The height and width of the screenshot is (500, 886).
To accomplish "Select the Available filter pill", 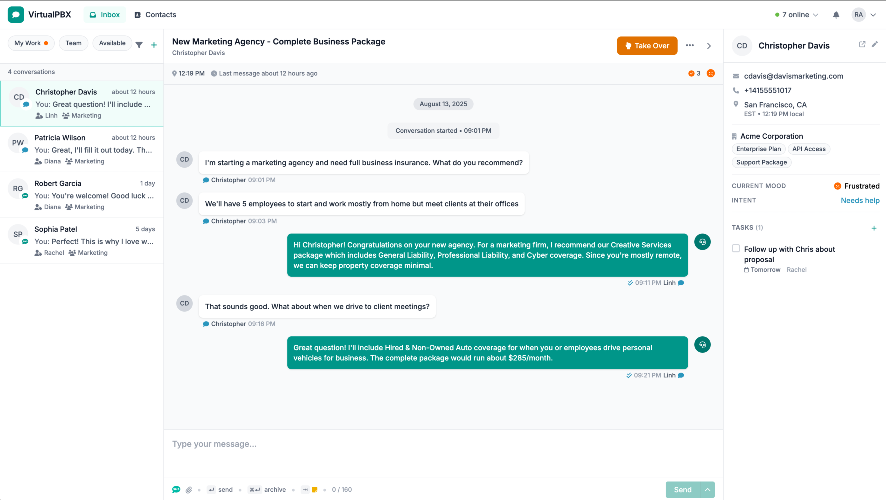I will pyautogui.click(x=112, y=43).
